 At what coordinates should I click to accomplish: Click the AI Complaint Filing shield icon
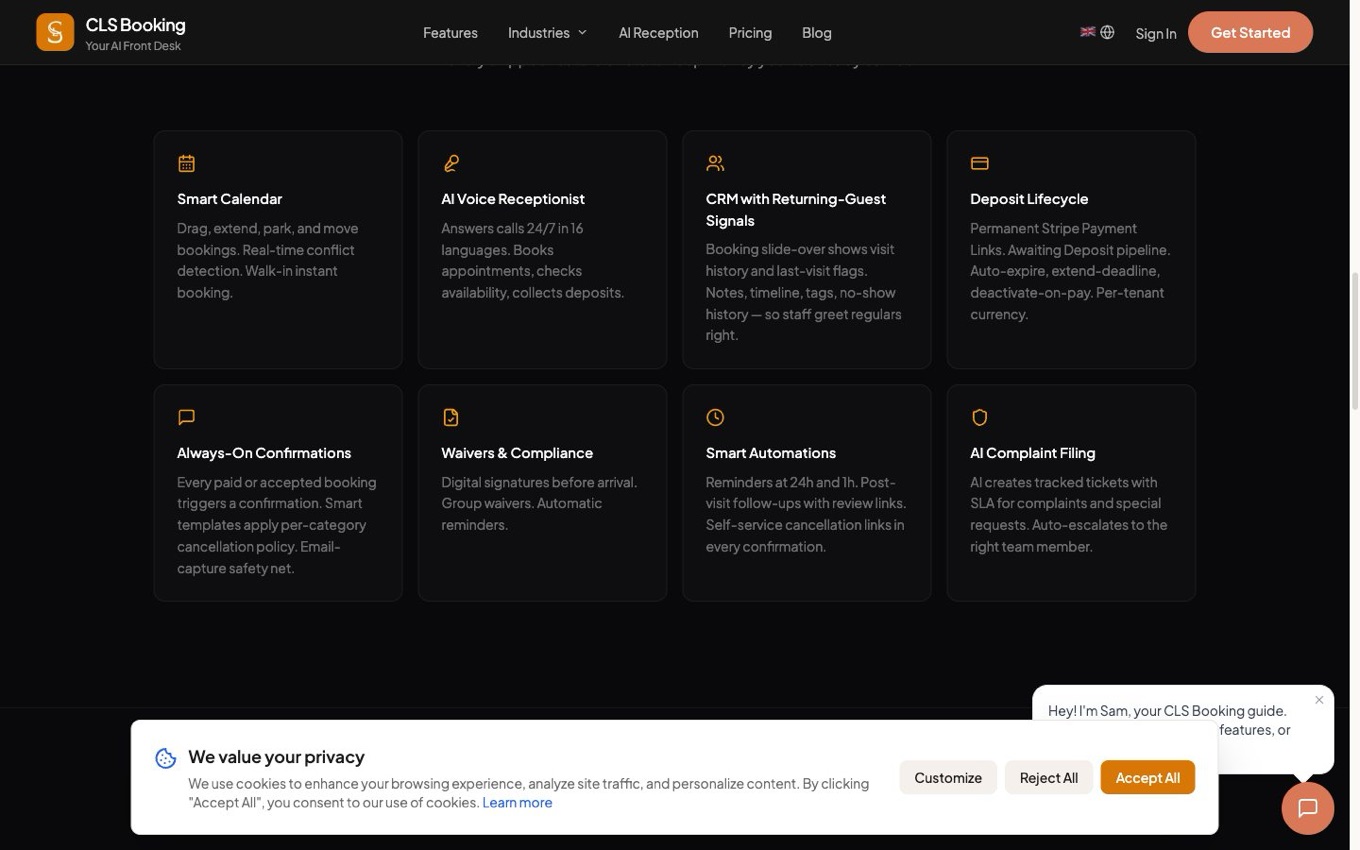click(x=980, y=417)
